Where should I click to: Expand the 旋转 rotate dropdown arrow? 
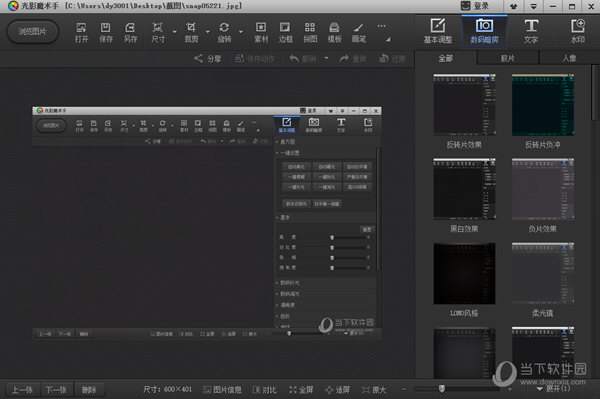tap(241, 32)
